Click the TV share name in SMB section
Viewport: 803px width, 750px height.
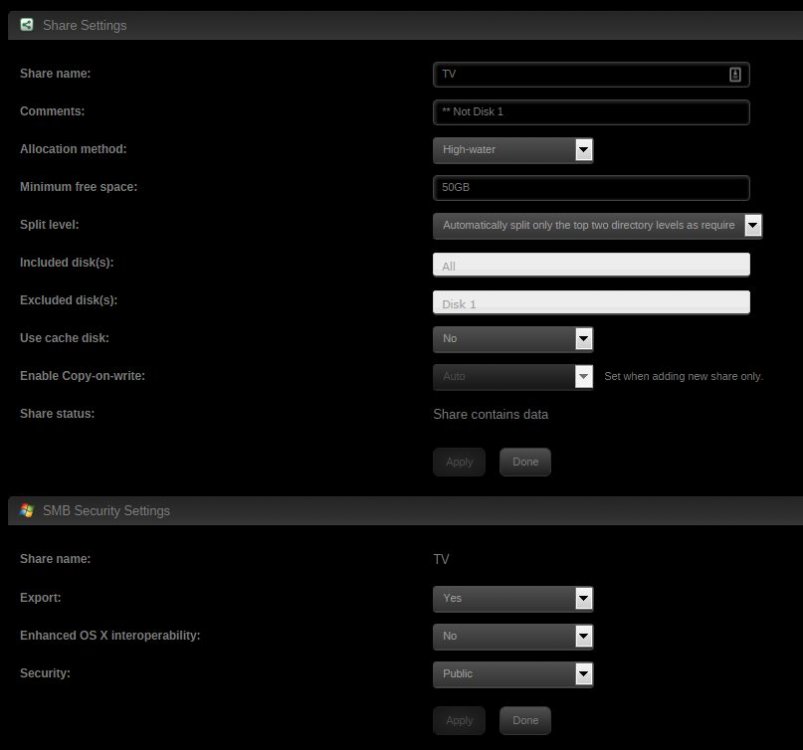point(441,559)
